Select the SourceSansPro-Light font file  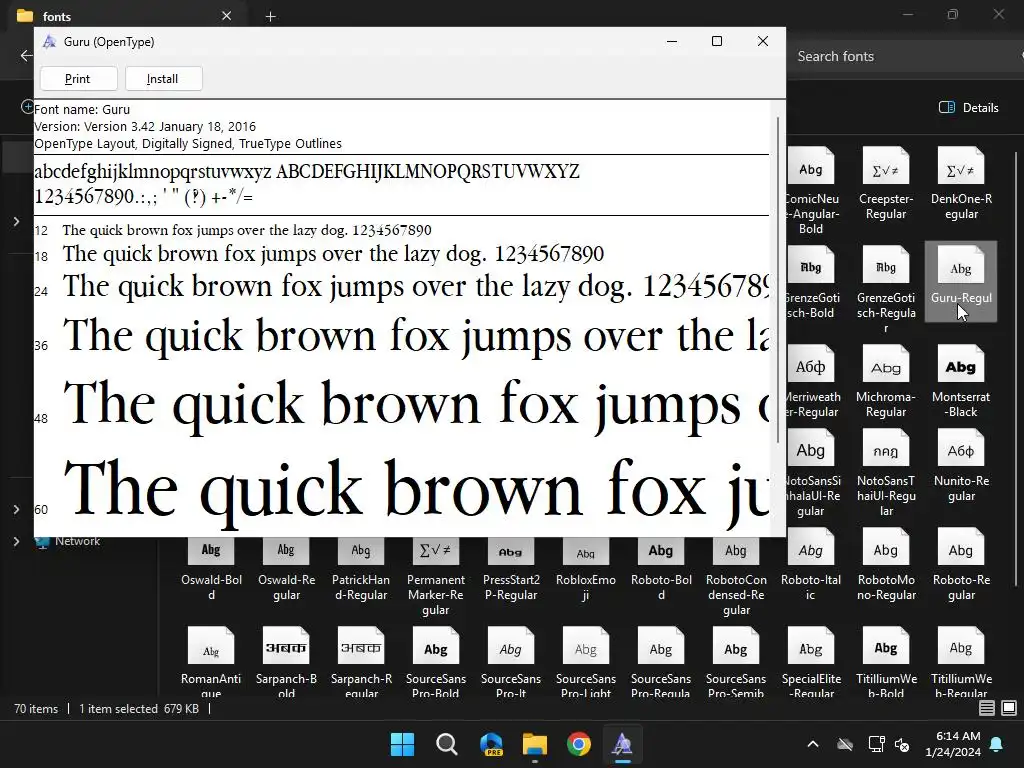point(586,661)
